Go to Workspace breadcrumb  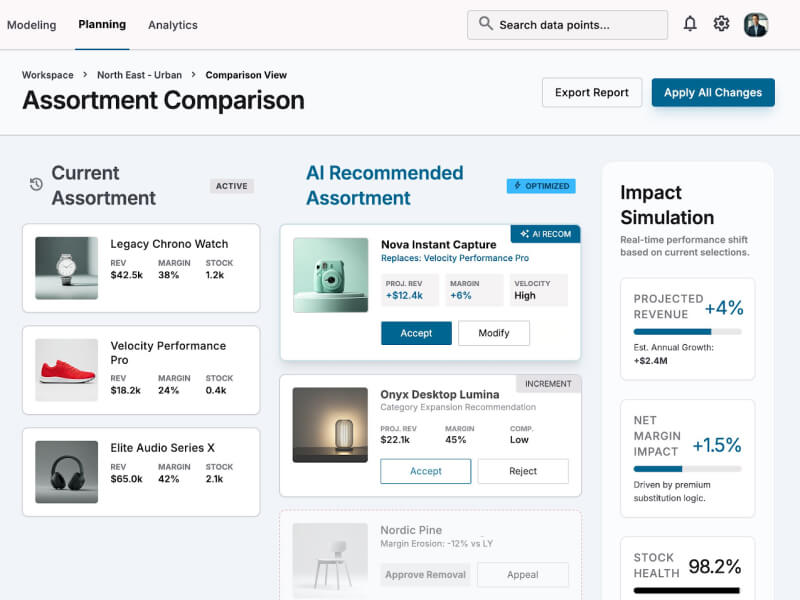pyautogui.click(x=47, y=75)
